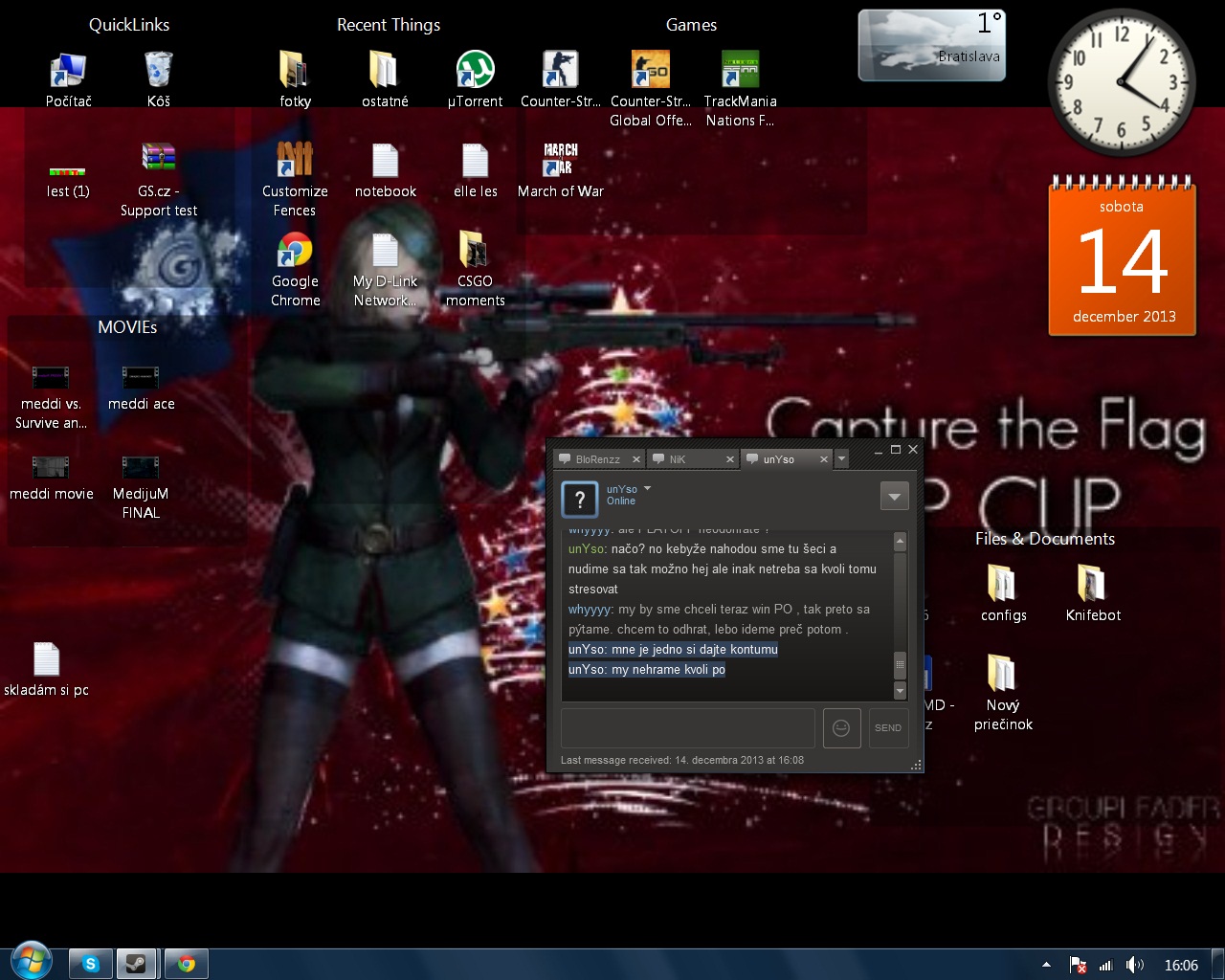Open network signal tray icon
1225x980 pixels.
pos(1105,966)
